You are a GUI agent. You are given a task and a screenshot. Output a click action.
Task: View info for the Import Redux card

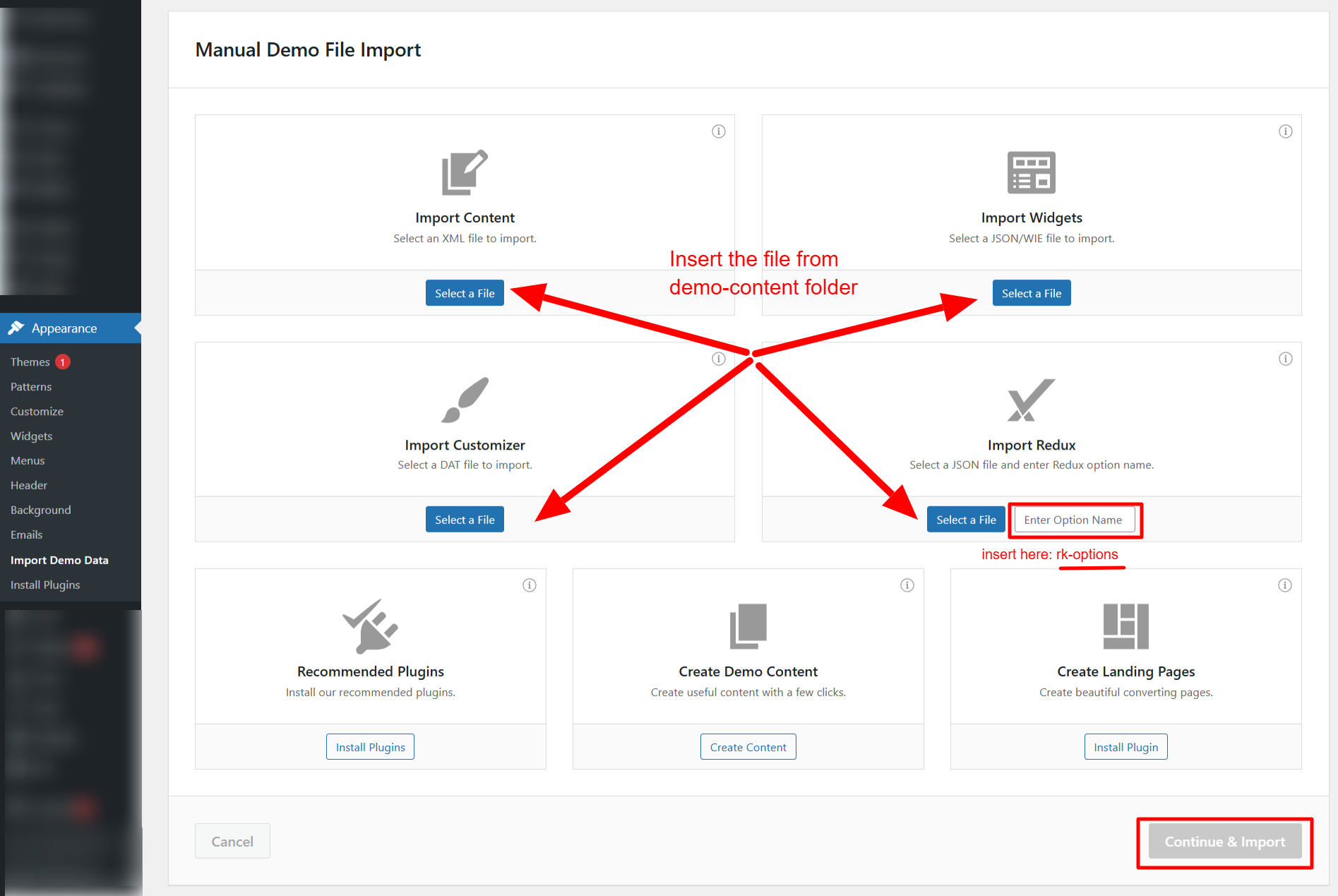tap(1285, 359)
